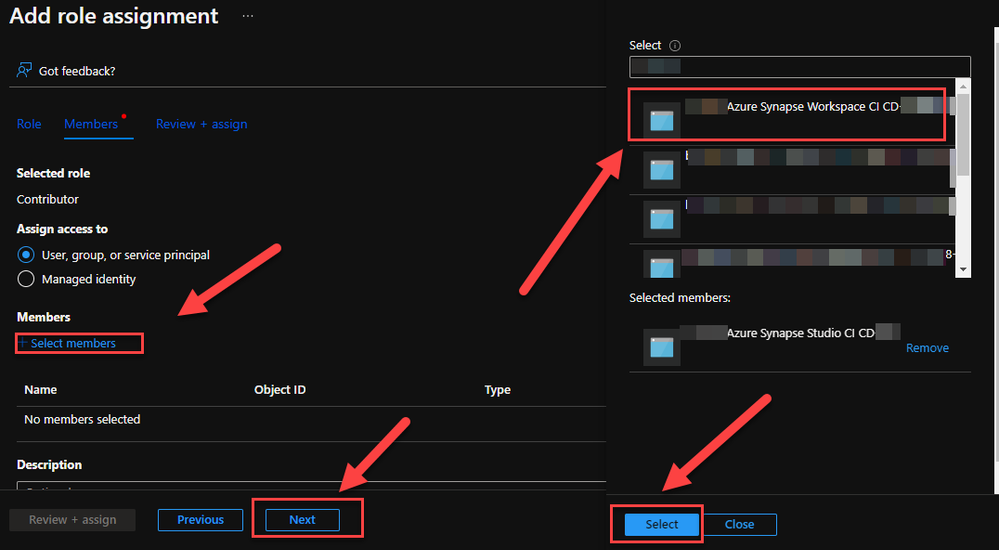Click the info icon next to Select
Viewport: 999px width, 550px height.
point(675,45)
